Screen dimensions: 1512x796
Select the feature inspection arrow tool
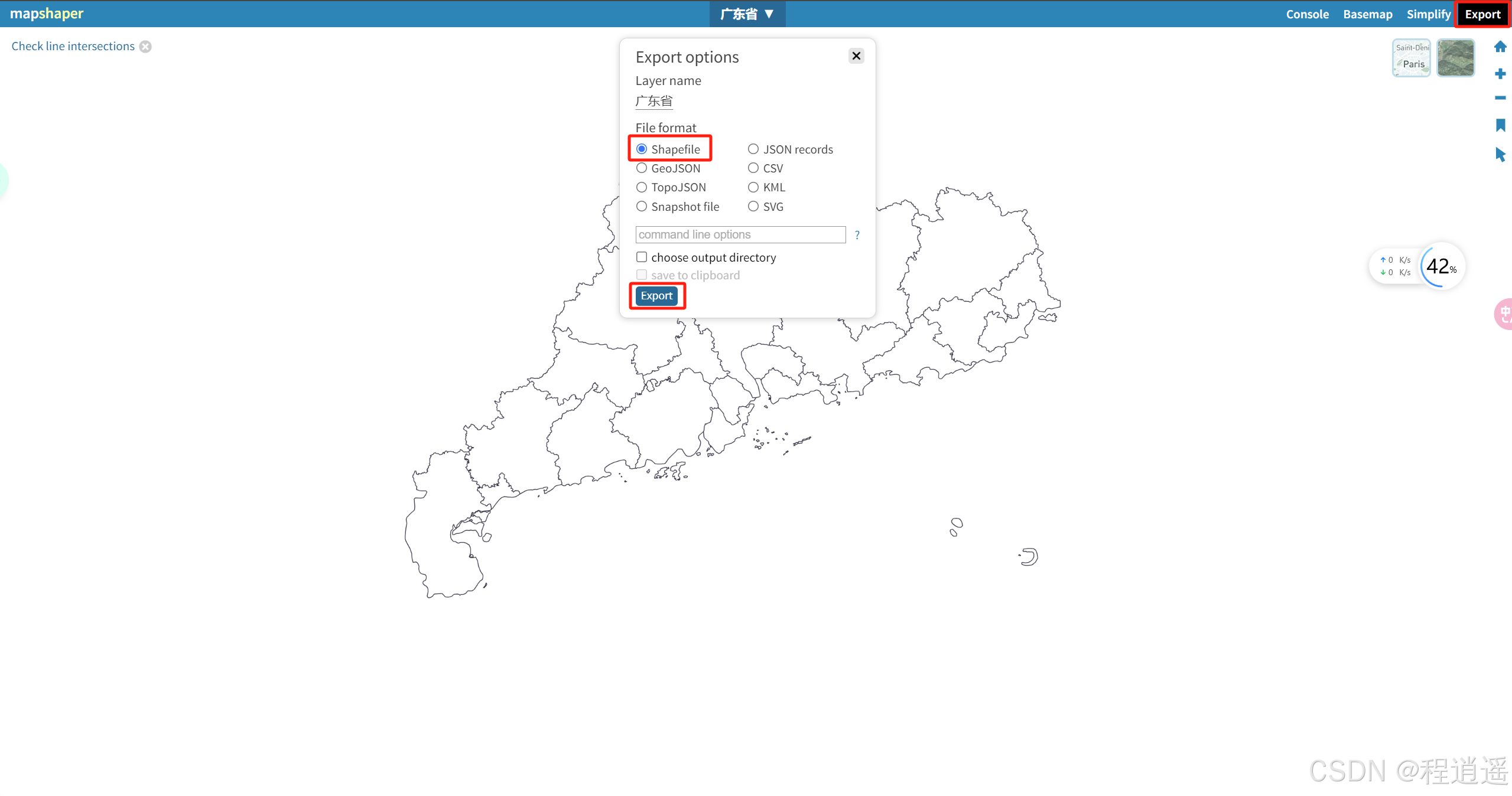click(1500, 155)
